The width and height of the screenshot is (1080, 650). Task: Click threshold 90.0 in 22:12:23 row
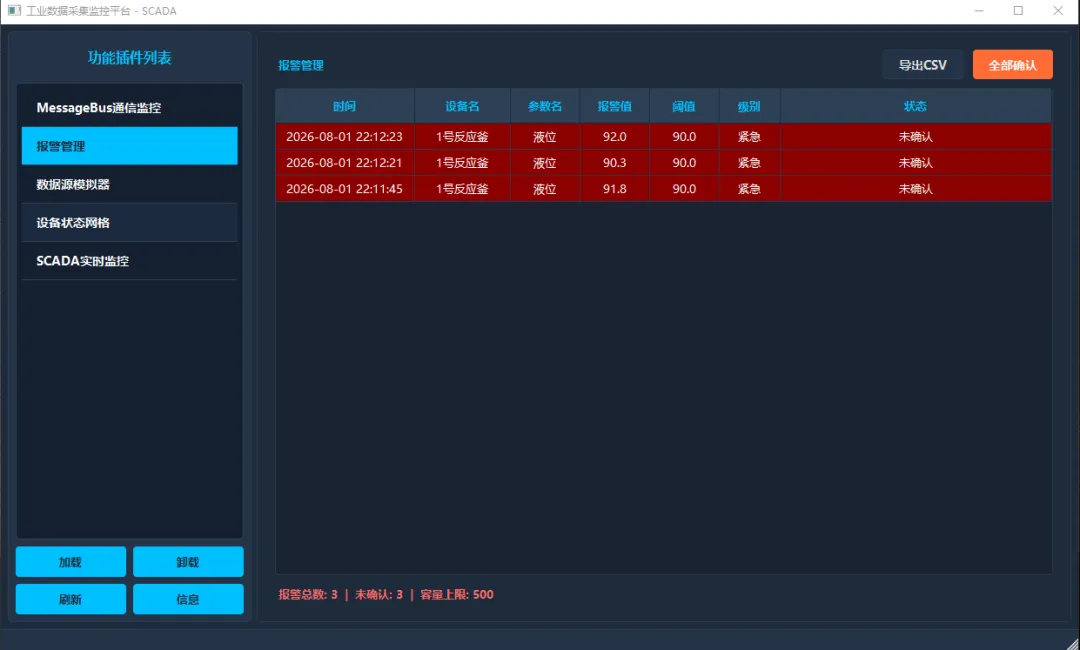[x=684, y=136]
